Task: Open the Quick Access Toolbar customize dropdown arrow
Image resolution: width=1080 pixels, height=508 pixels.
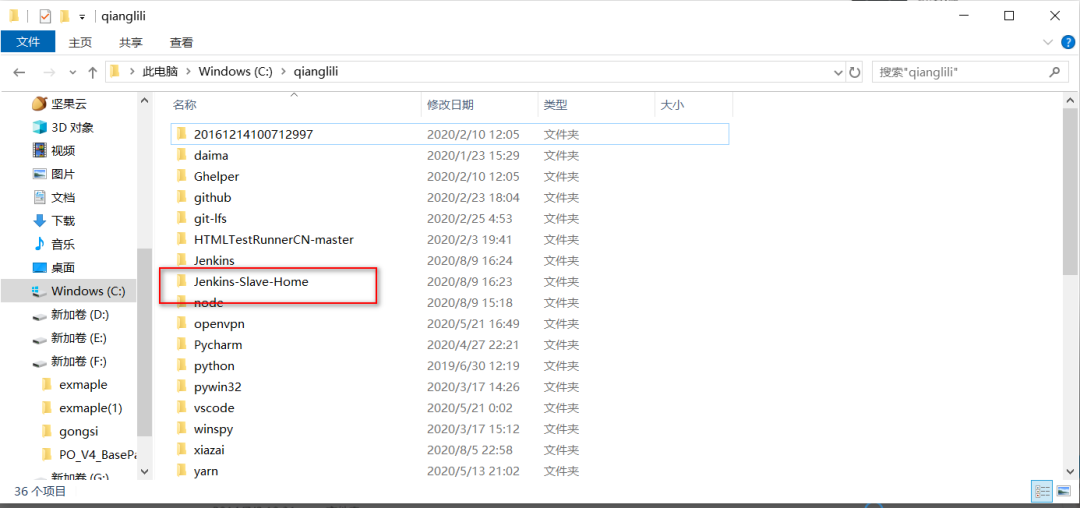Action: pyautogui.click(x=81, y=16)
